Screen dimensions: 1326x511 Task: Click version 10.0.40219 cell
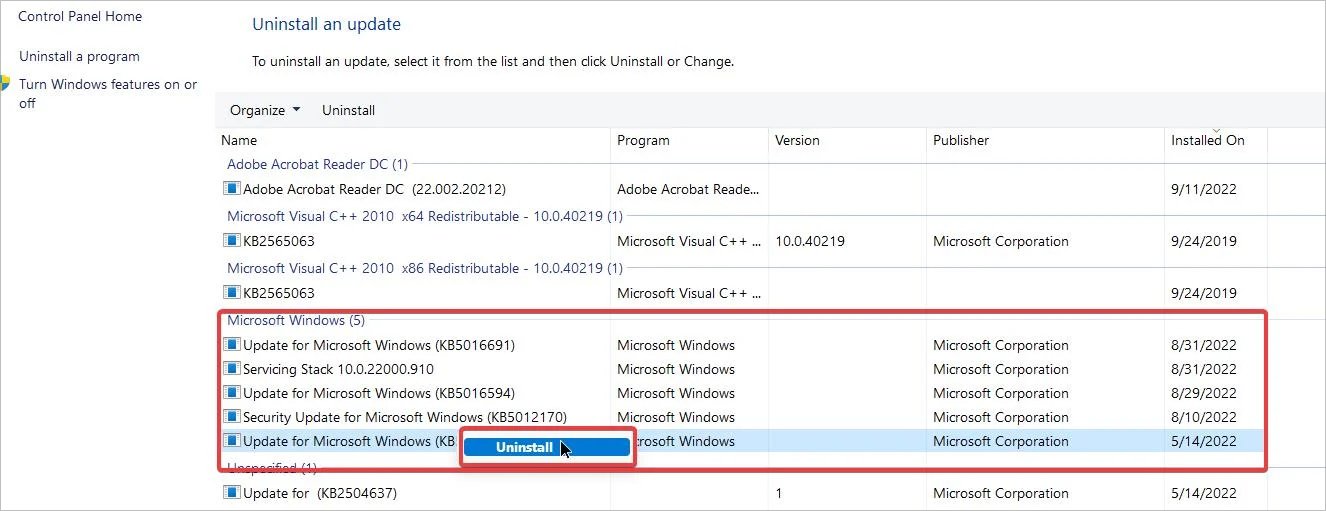coord(810,241)
